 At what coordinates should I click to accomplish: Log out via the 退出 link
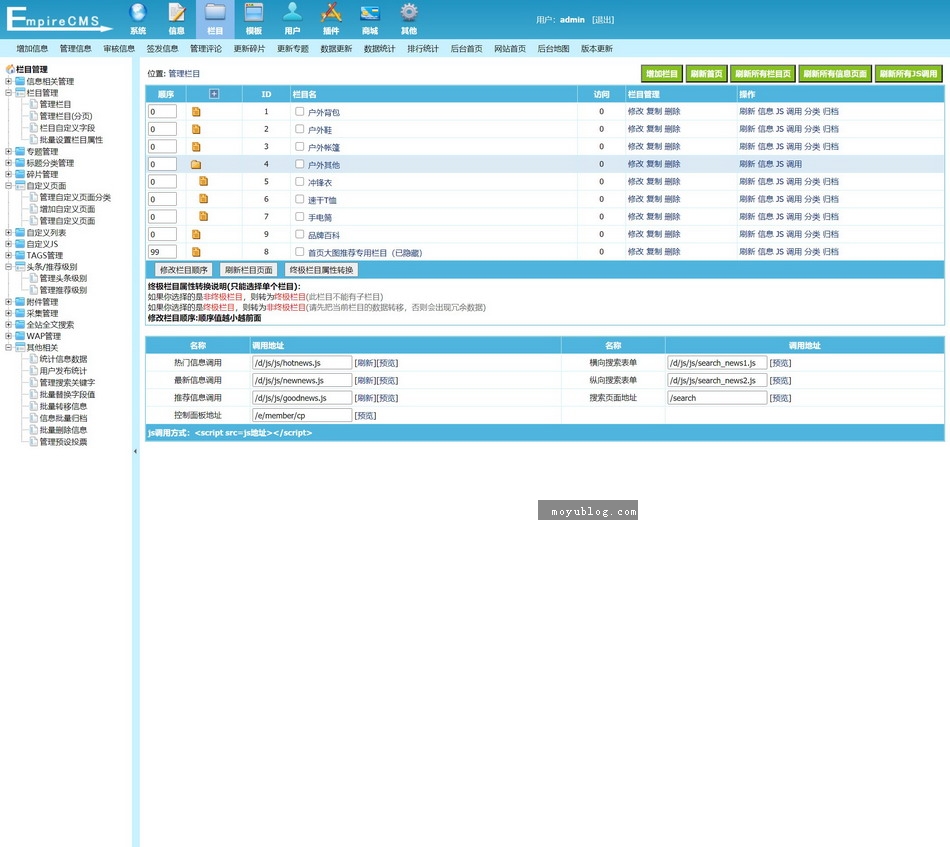point(603,20)
